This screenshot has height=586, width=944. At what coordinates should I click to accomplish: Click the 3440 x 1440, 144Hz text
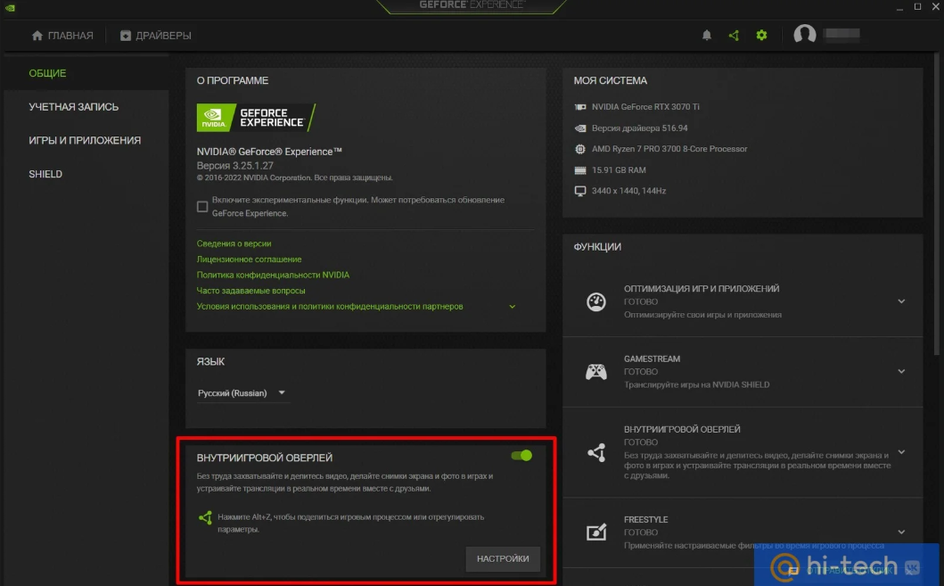click(629, 191)
